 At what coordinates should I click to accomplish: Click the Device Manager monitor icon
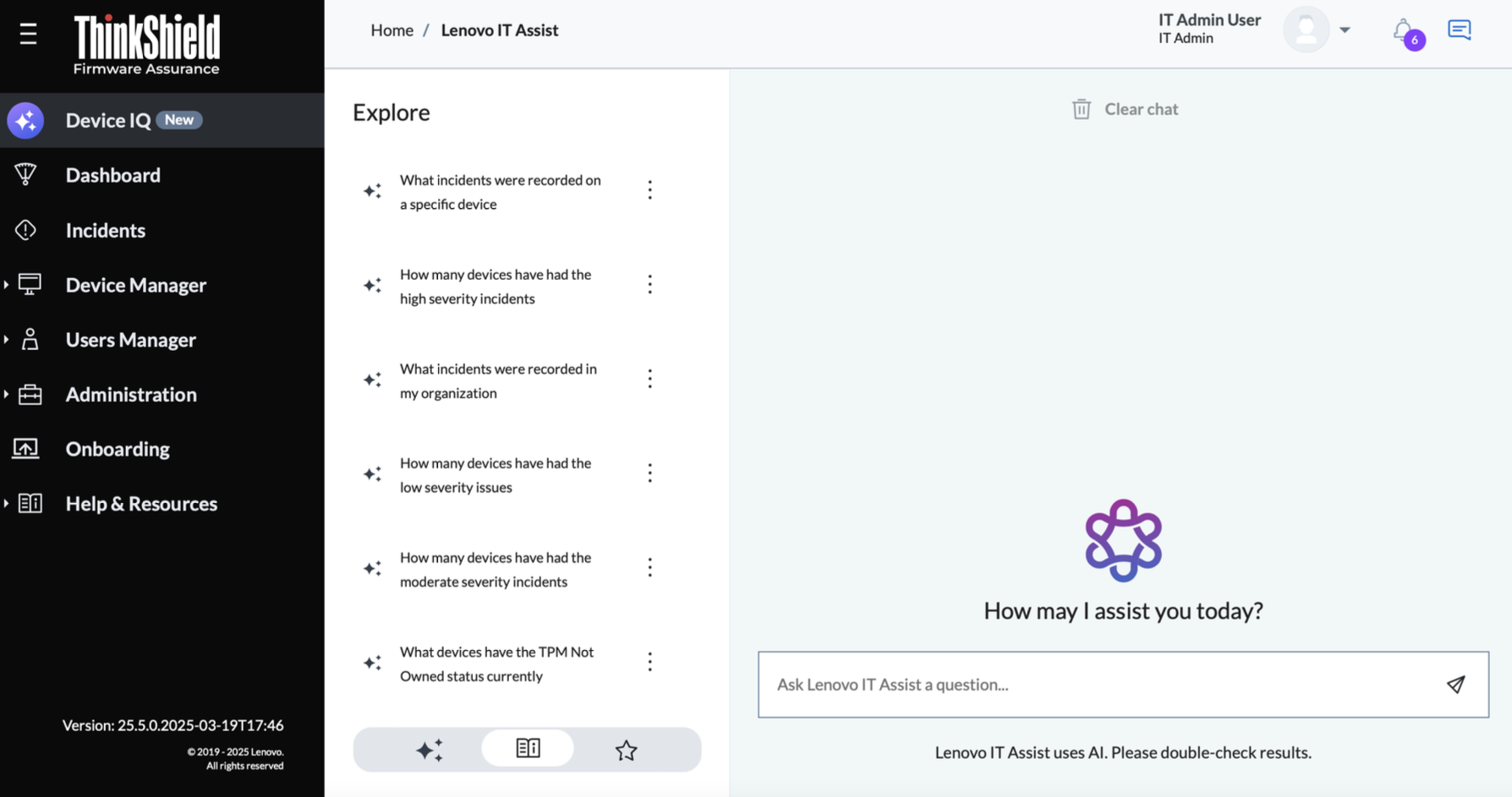pos(30,284)
